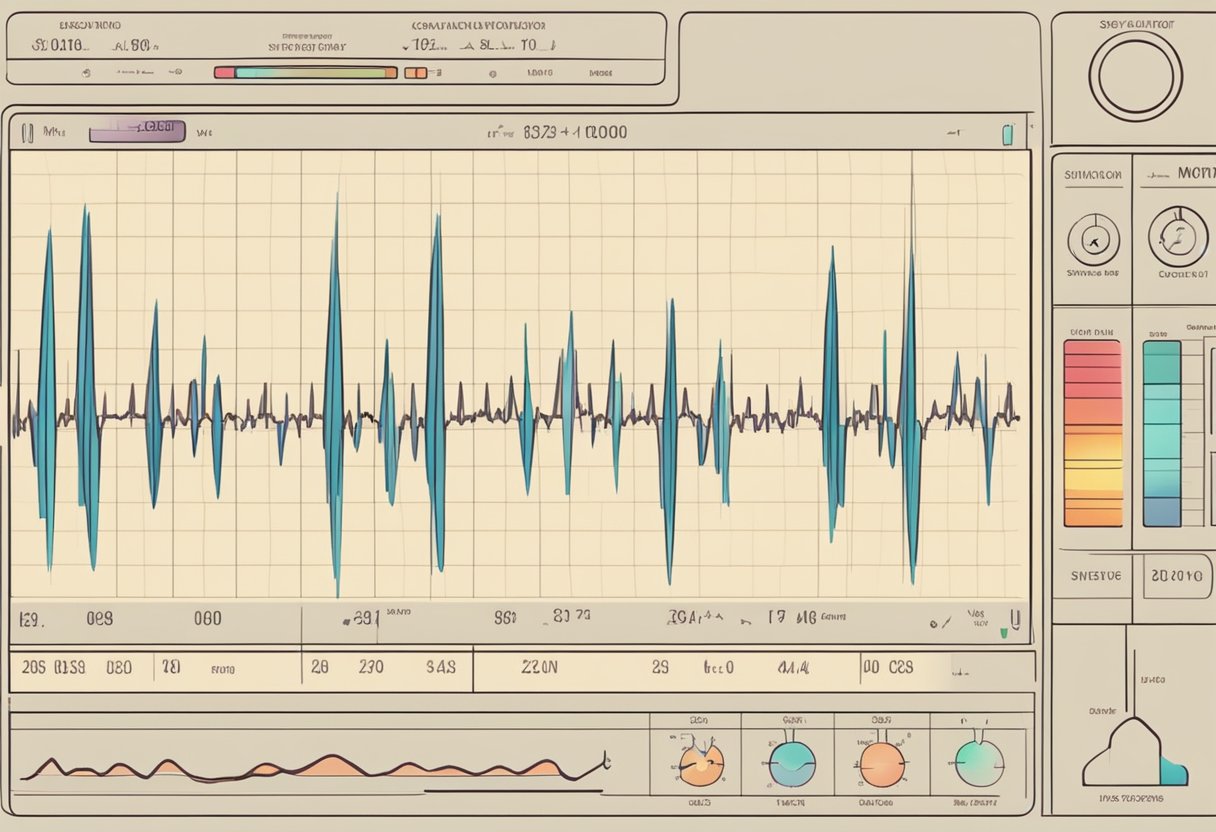1216x832 pixels.
Task: Click the red-to-yellow level meter
Action: (1093, 433)
